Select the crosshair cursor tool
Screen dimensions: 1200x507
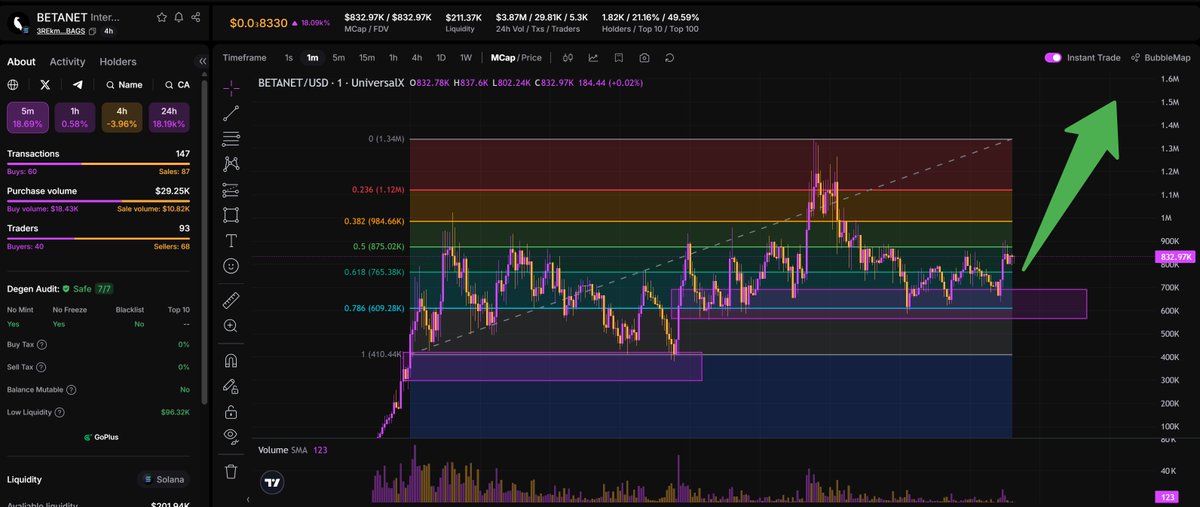(x=231, y=87)
